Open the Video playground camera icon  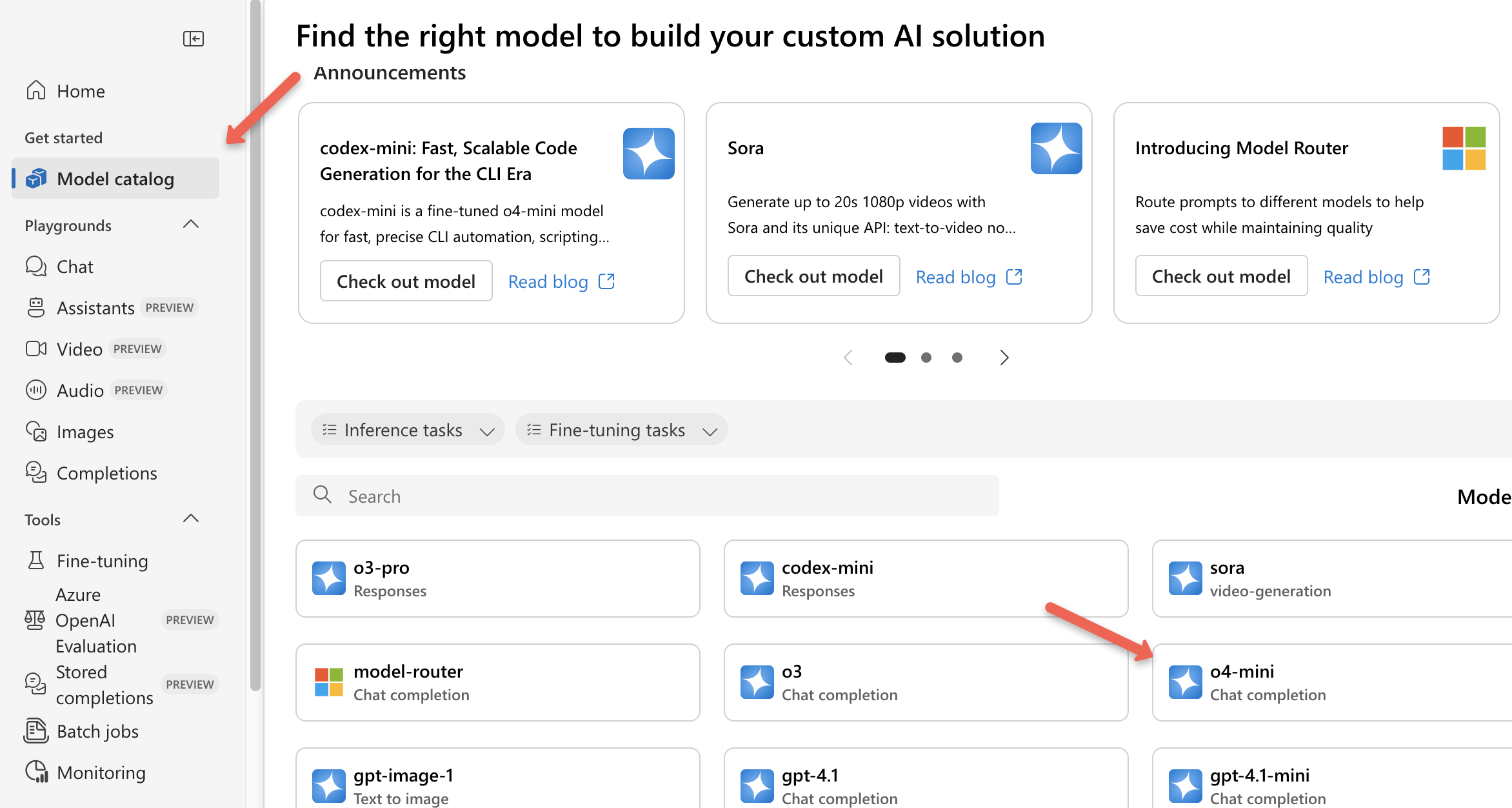36,348
